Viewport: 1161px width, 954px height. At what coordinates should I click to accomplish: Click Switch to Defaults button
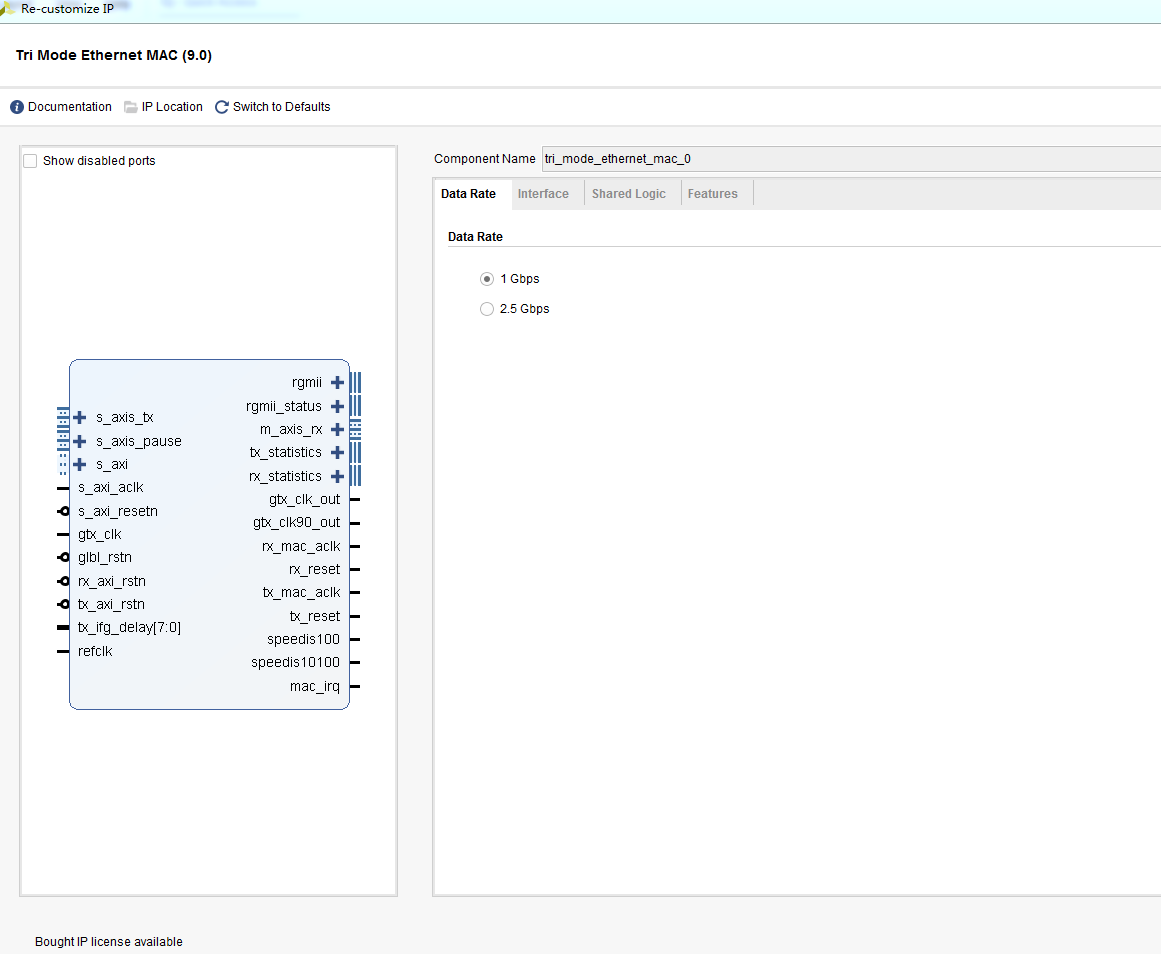pos(281,107)
